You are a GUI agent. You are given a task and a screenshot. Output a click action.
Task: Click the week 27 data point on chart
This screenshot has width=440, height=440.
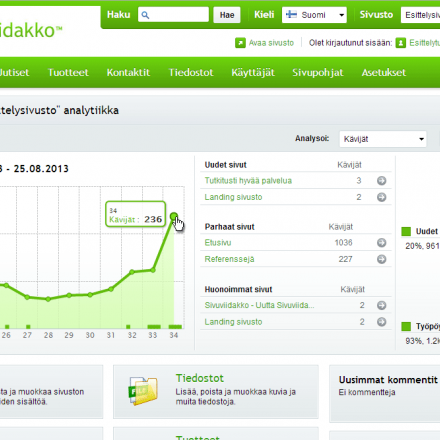pos(27,297)
